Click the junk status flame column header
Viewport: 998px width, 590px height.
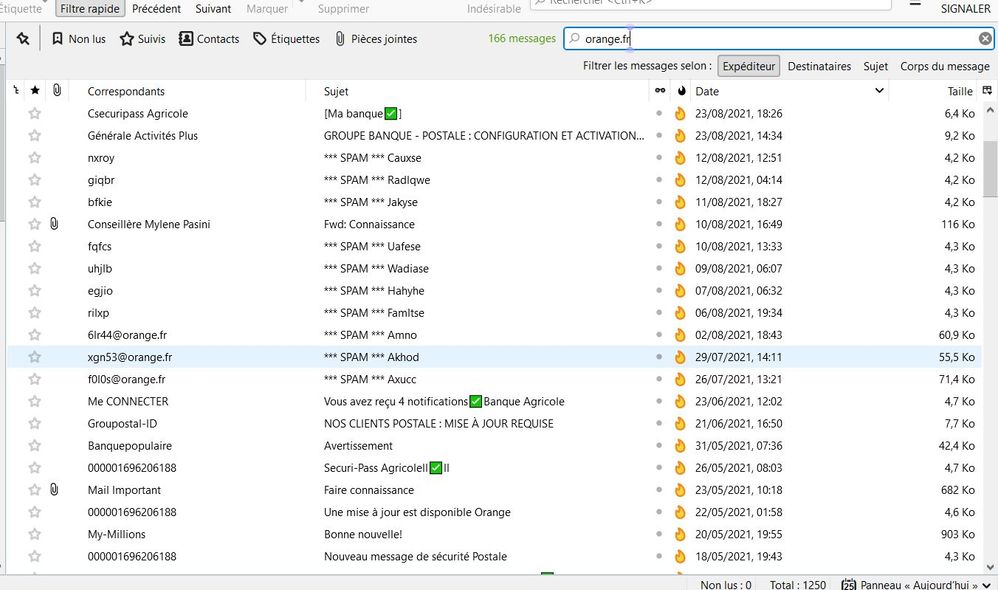click(680, 91)
